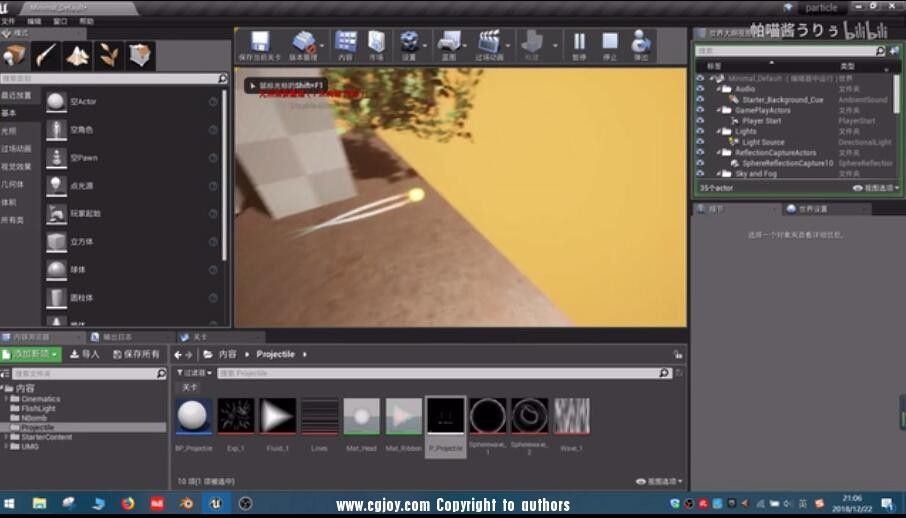Image resolution: width=906 pixels, height=518 pixels.
Task: Open the World Outliner View Options dropdown
Action: click(x=877, y=188)
